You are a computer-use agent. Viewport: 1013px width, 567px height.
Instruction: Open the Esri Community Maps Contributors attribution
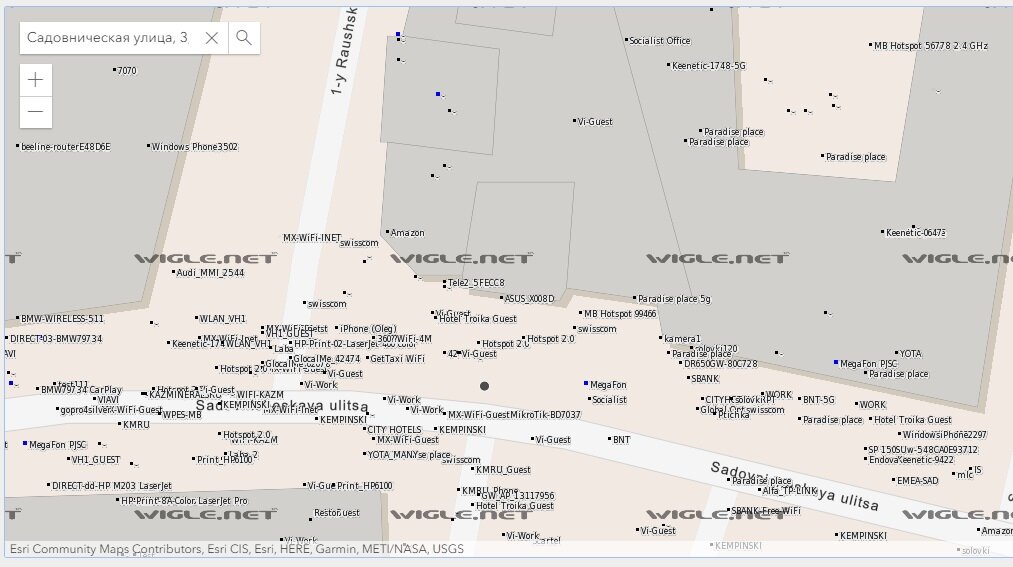pos(237,549)
